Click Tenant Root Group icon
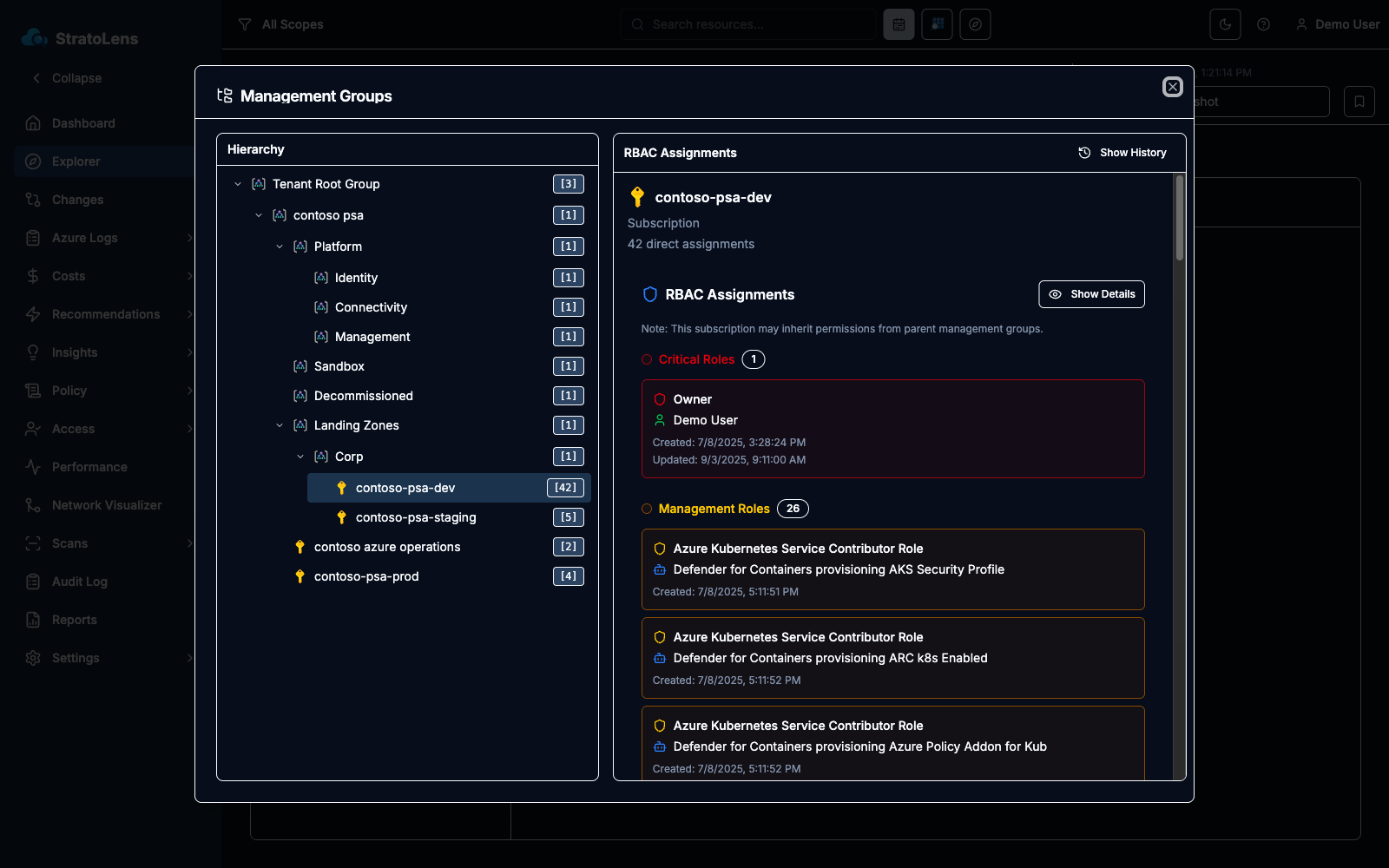This screenshot has width=1389, height=868. 259,184
